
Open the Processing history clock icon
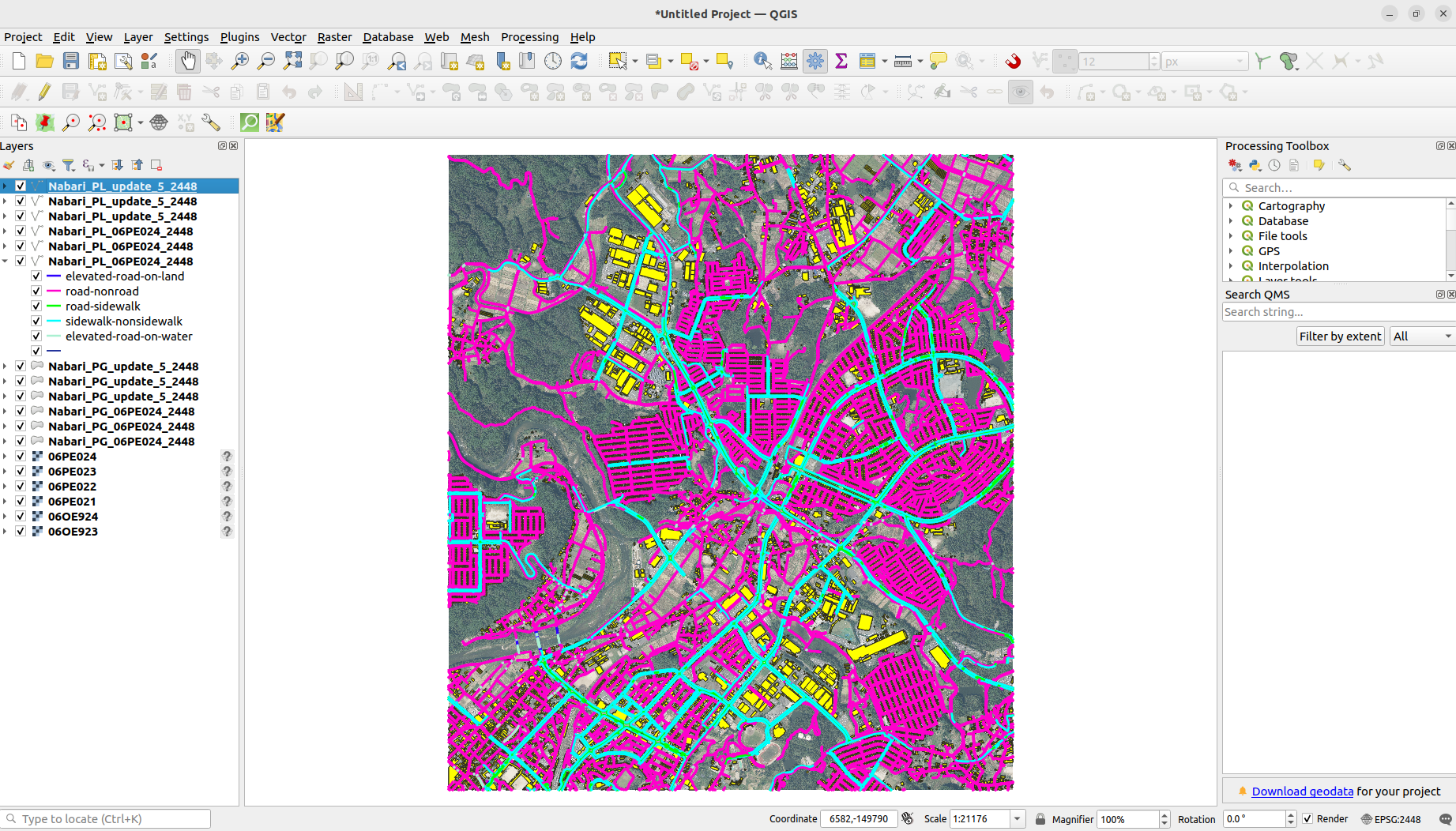(1274, 165)
